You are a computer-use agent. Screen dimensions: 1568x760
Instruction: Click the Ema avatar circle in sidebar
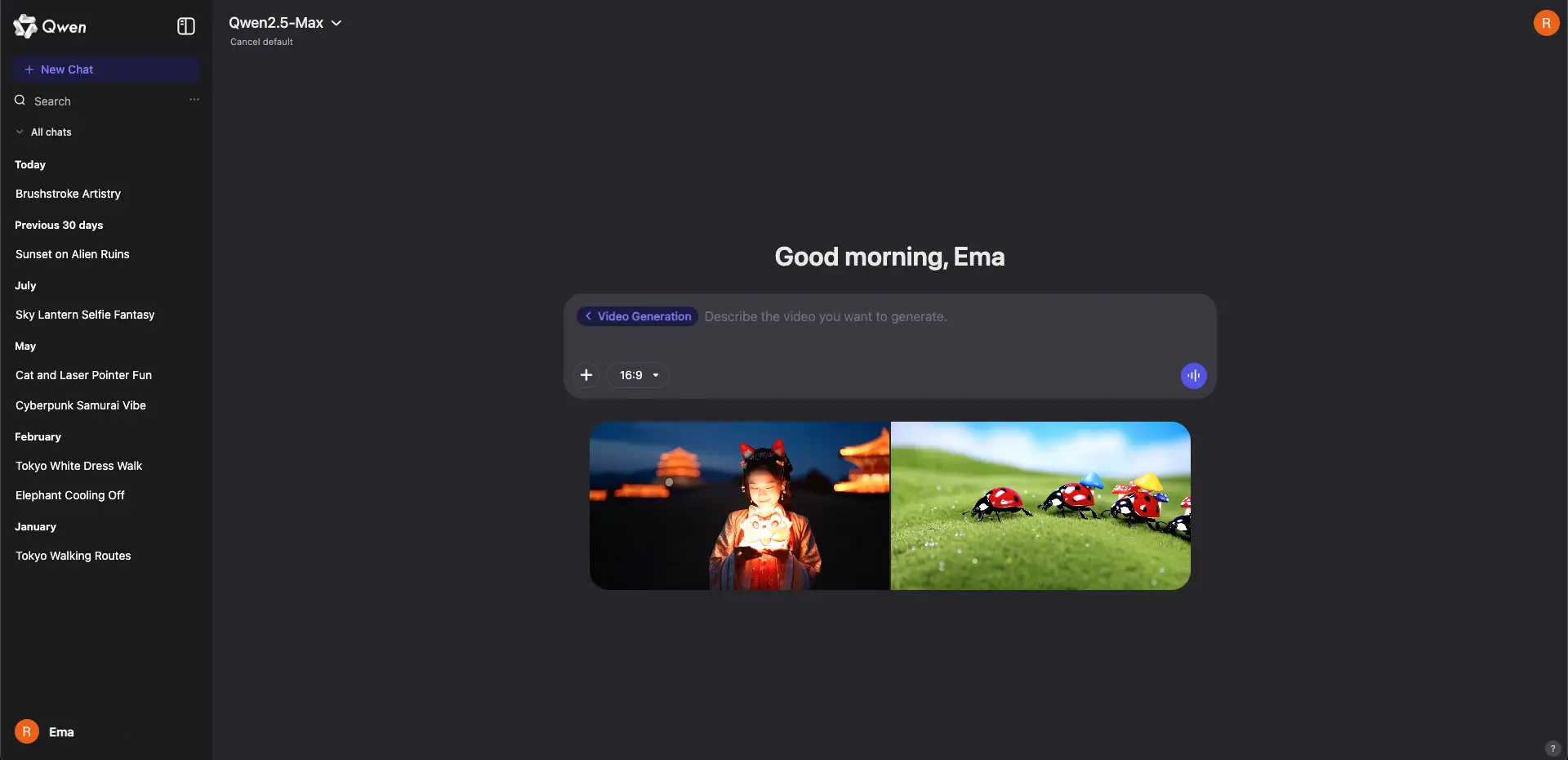pos(27,731)
